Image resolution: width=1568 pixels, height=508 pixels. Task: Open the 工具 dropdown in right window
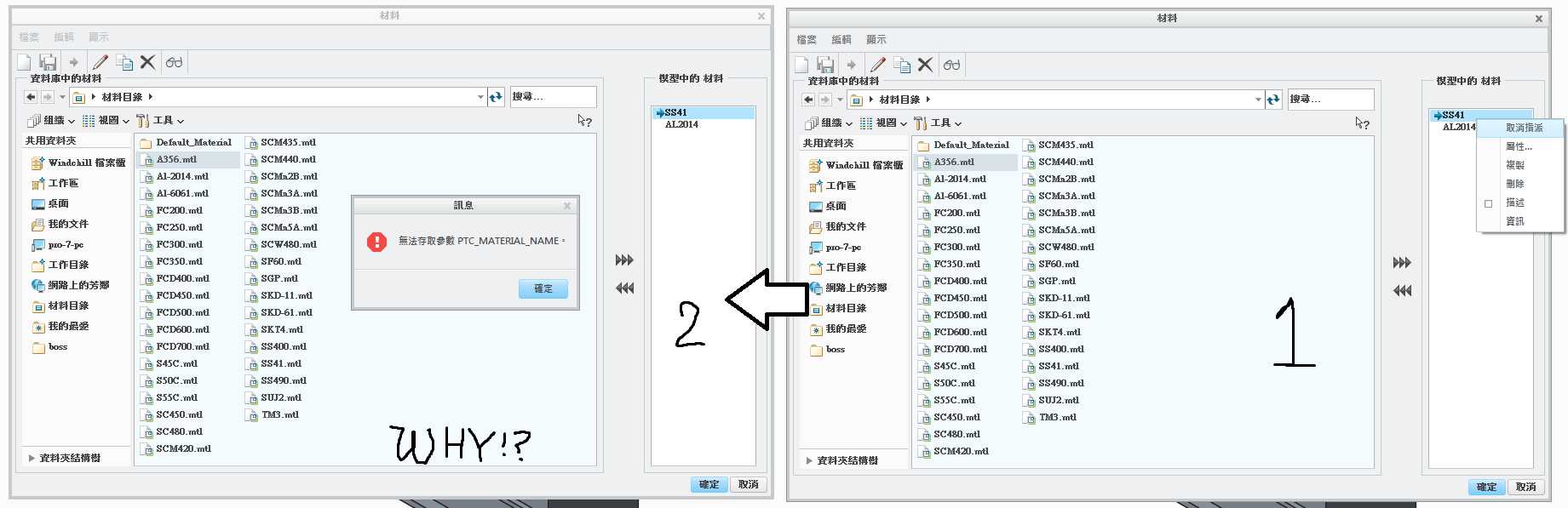[x=938, y=123]
